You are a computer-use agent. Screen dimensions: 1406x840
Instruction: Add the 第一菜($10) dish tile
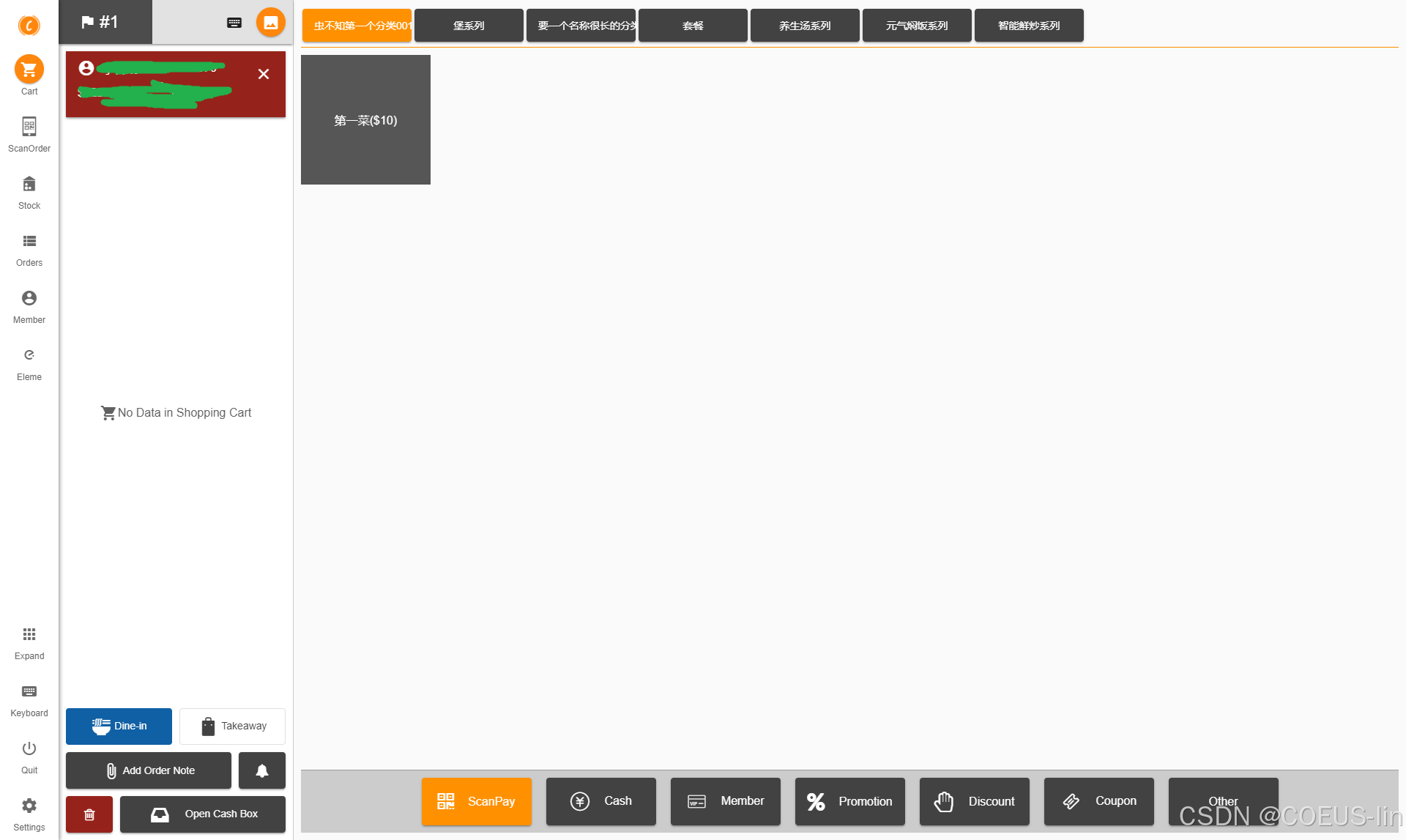365,120
